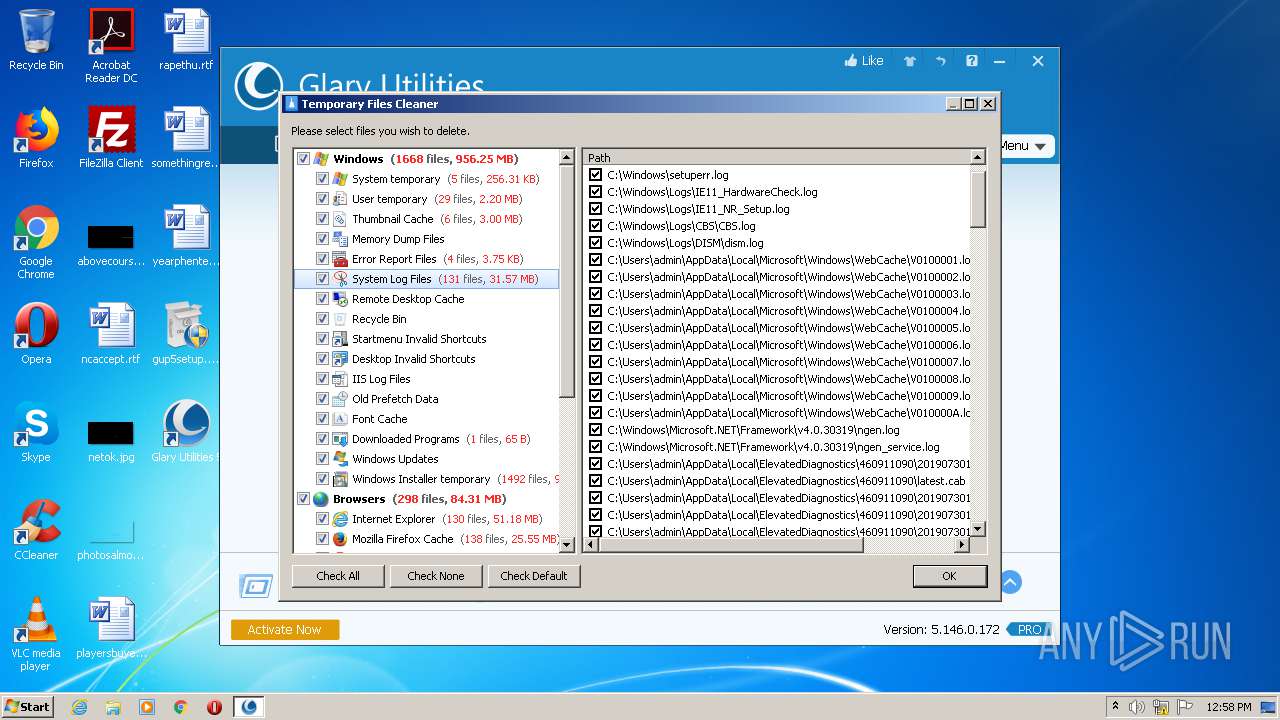Uncheck the System temporary checkbox
The height and width of the screenshot is (720, 1280).
coord(322,179)
